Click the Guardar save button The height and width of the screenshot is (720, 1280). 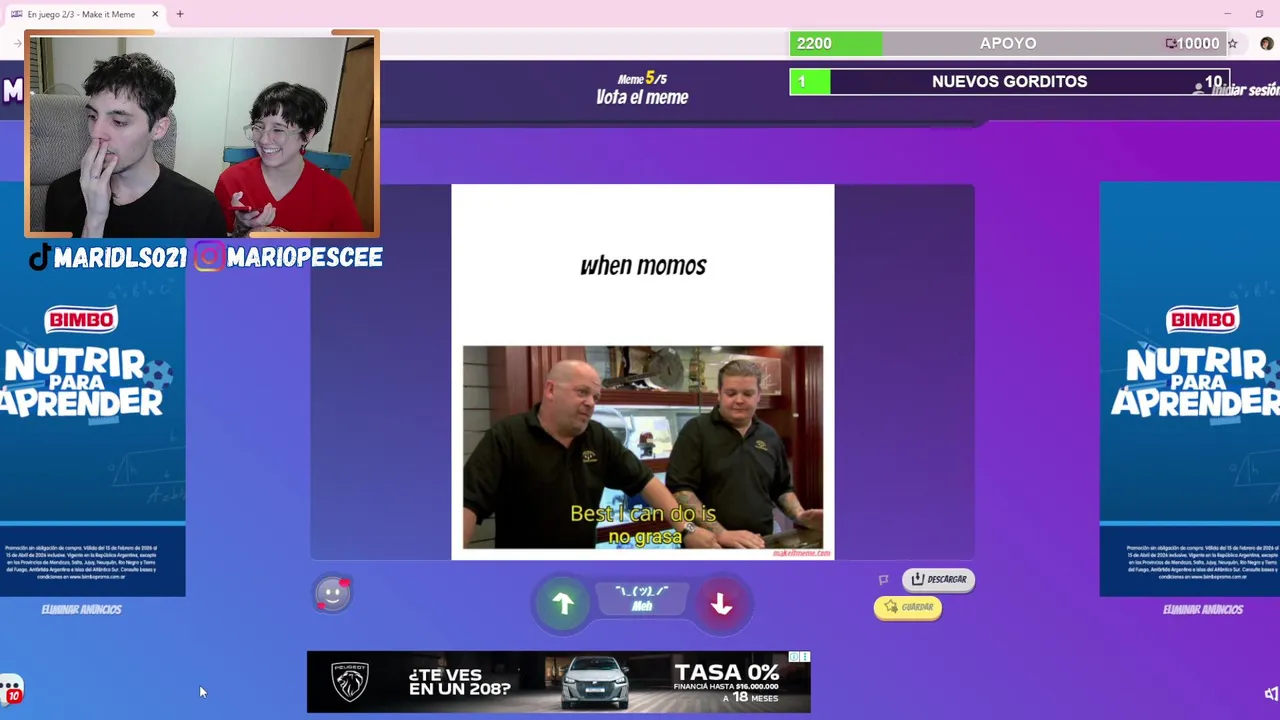(908, 607)
